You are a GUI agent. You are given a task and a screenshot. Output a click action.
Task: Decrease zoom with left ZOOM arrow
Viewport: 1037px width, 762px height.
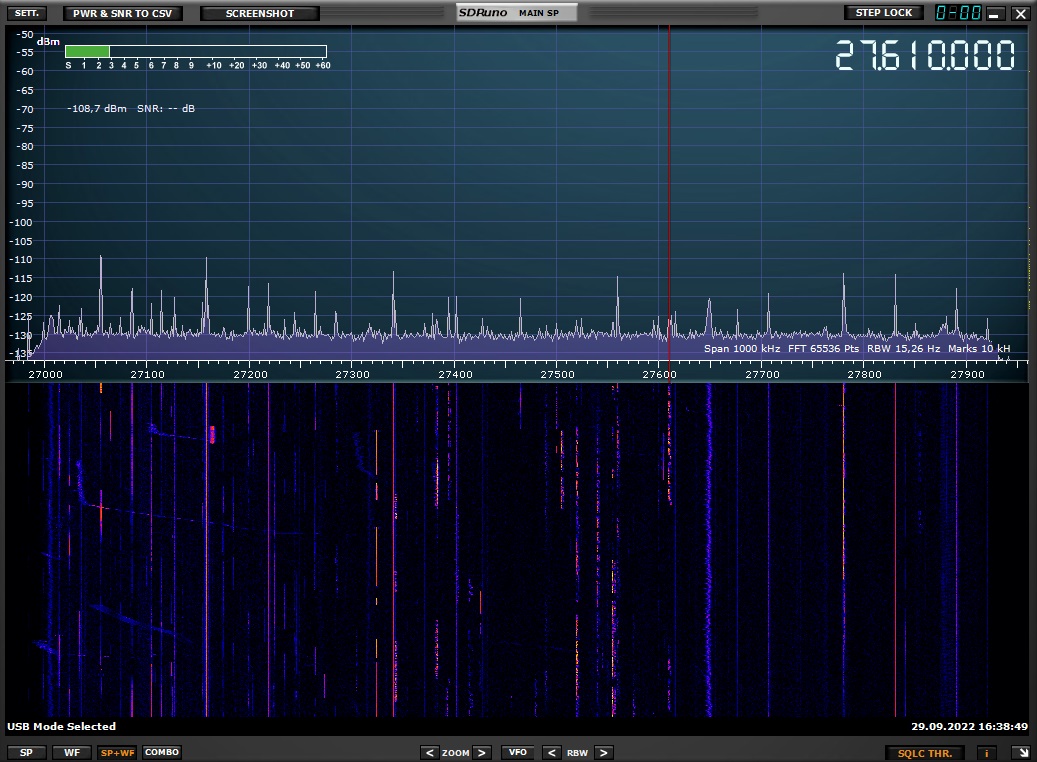pyautogui.click(x=429, y=753)
